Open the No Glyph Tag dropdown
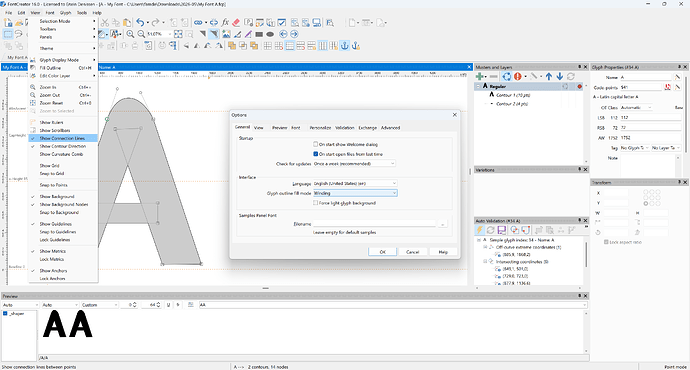This screenshot has width=690, height=370. pyautogui.click(x=635, y=148)
